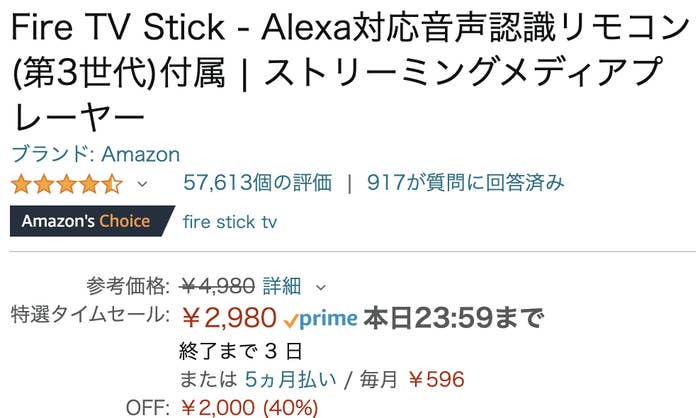The height and width of the screenshot is (418, 700).
Task: Click the ￥596 monthly payment amount
Action: tap(437, 380)
